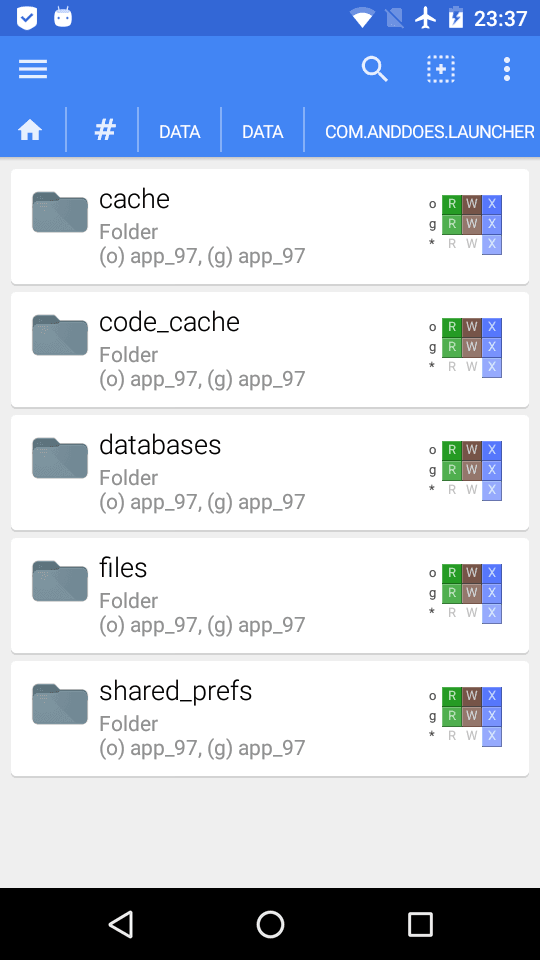Viewport: 540px width, 960px height.
Task: Click the shared_prefs folder icon
Action: pyautogui.click(x=60, y=703)
